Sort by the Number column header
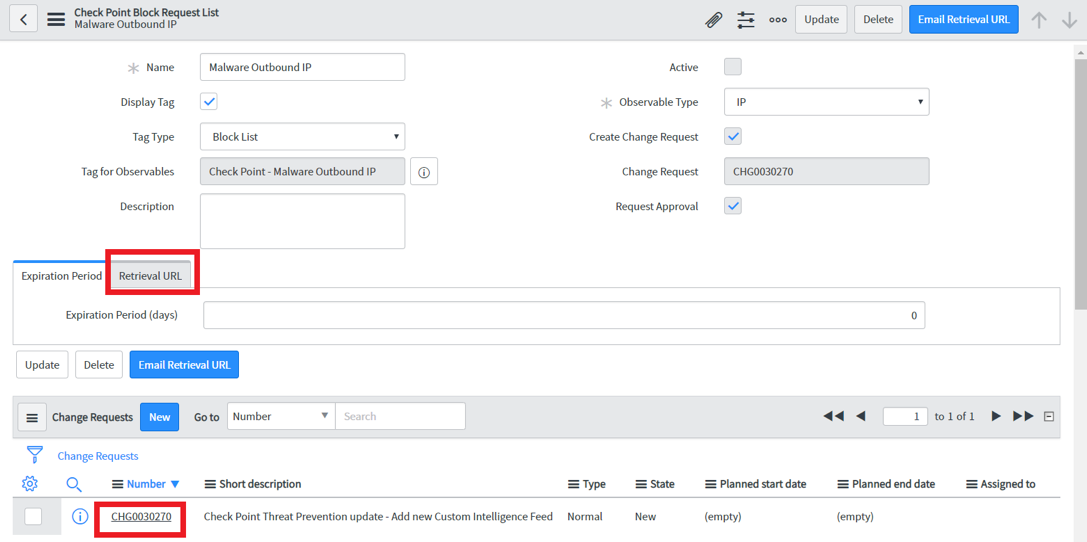The image size is (1087, 542). [146, 484]
